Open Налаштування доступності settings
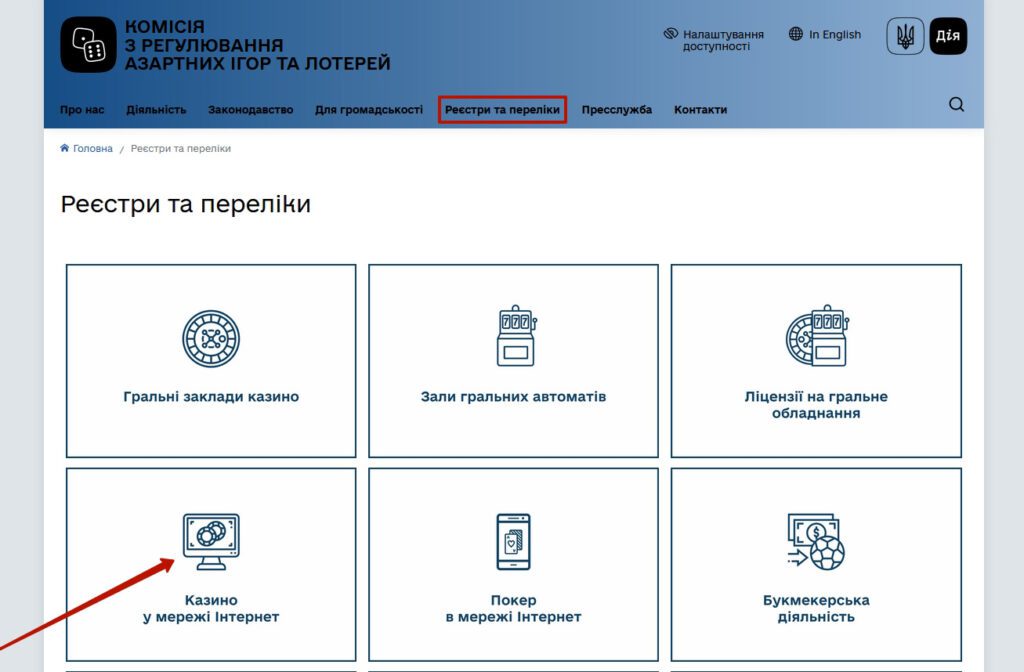1024x672 pixels. 723,40
